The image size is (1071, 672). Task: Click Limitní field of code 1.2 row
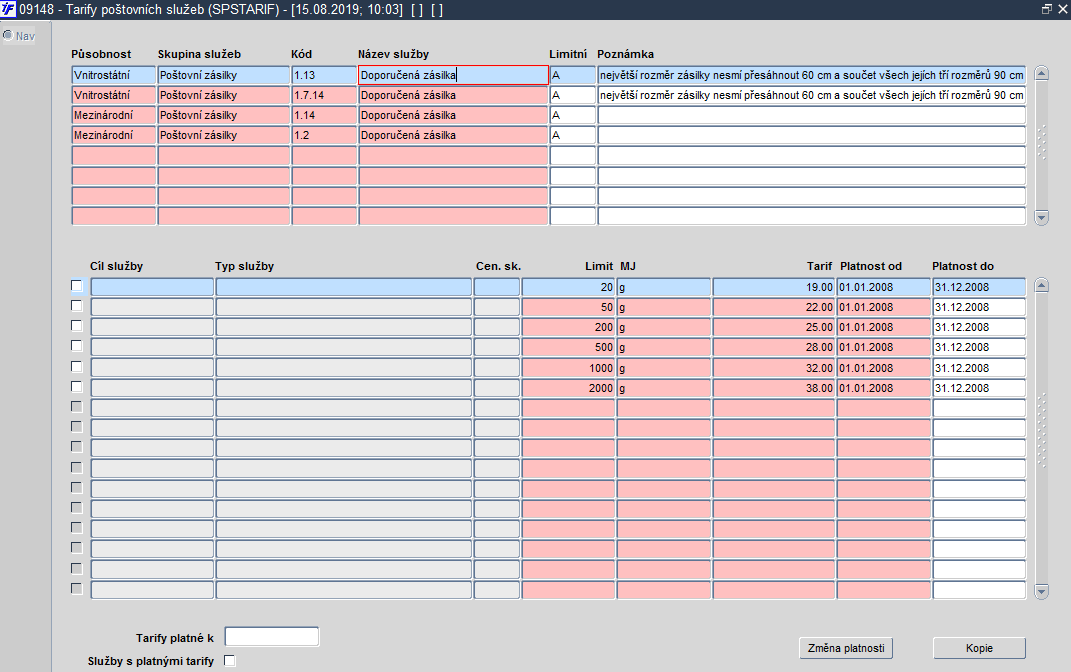pos(572,135)
